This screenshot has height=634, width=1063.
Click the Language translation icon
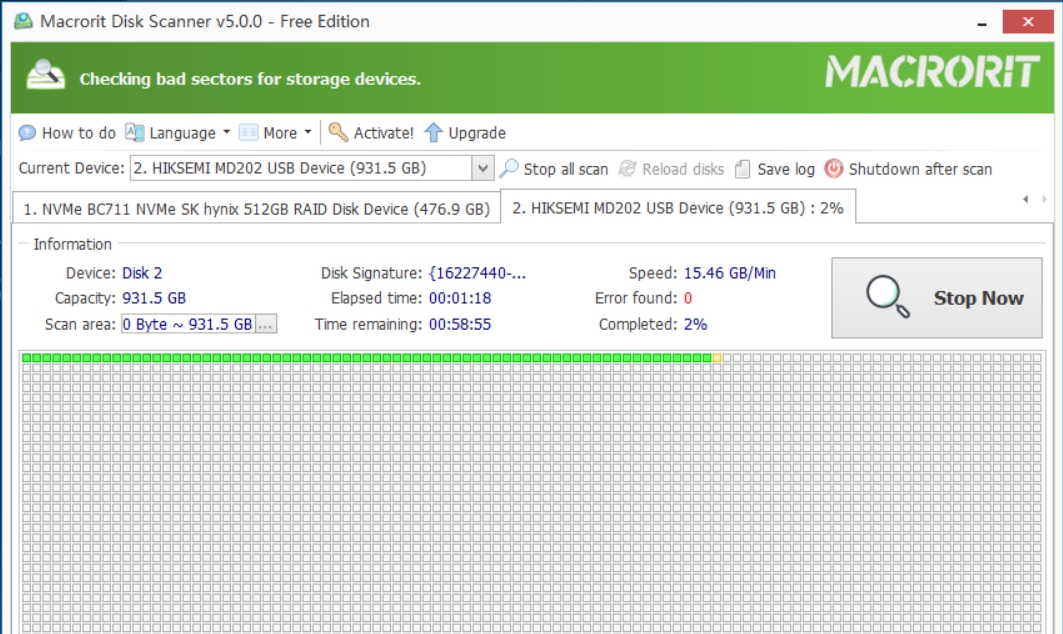[x=134, y=132]
